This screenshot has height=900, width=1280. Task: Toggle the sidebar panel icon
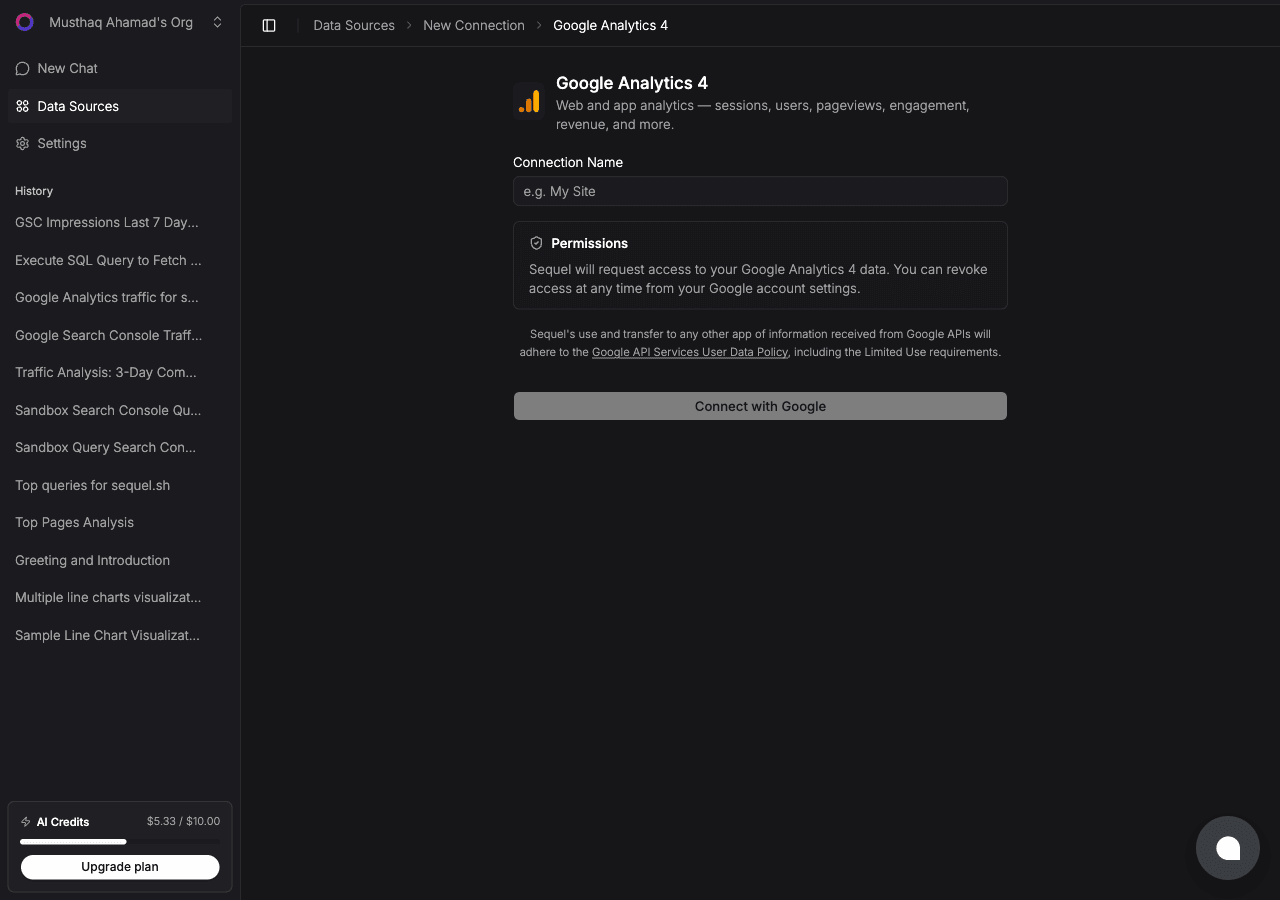coord(269,25)
